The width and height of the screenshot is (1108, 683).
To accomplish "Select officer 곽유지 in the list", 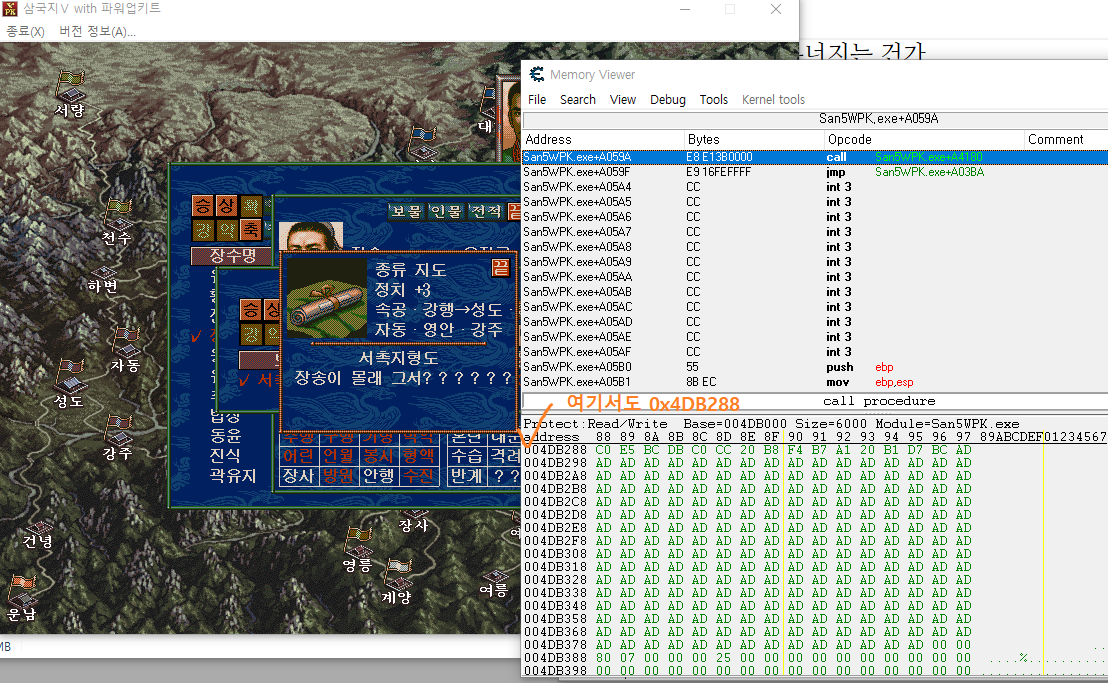I will (x=233, y=476).
